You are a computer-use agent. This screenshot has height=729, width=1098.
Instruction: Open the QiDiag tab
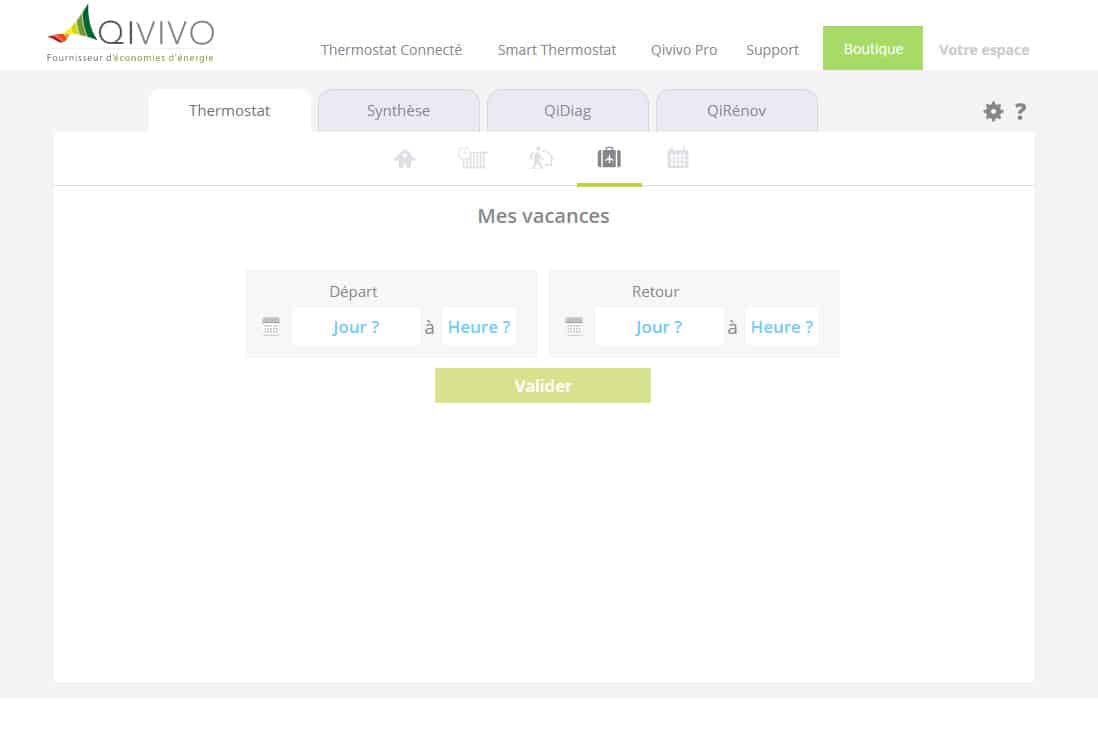click(x=568, y=111)
